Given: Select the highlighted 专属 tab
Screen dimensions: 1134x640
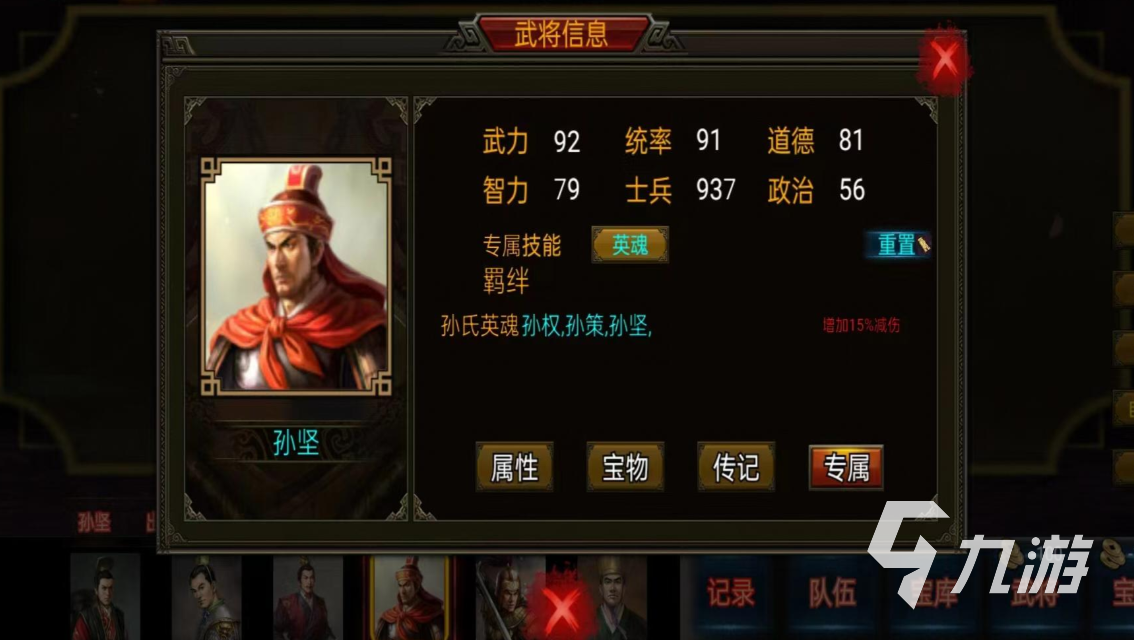Looking at the screenshot, I should click(x=846, y=467).
